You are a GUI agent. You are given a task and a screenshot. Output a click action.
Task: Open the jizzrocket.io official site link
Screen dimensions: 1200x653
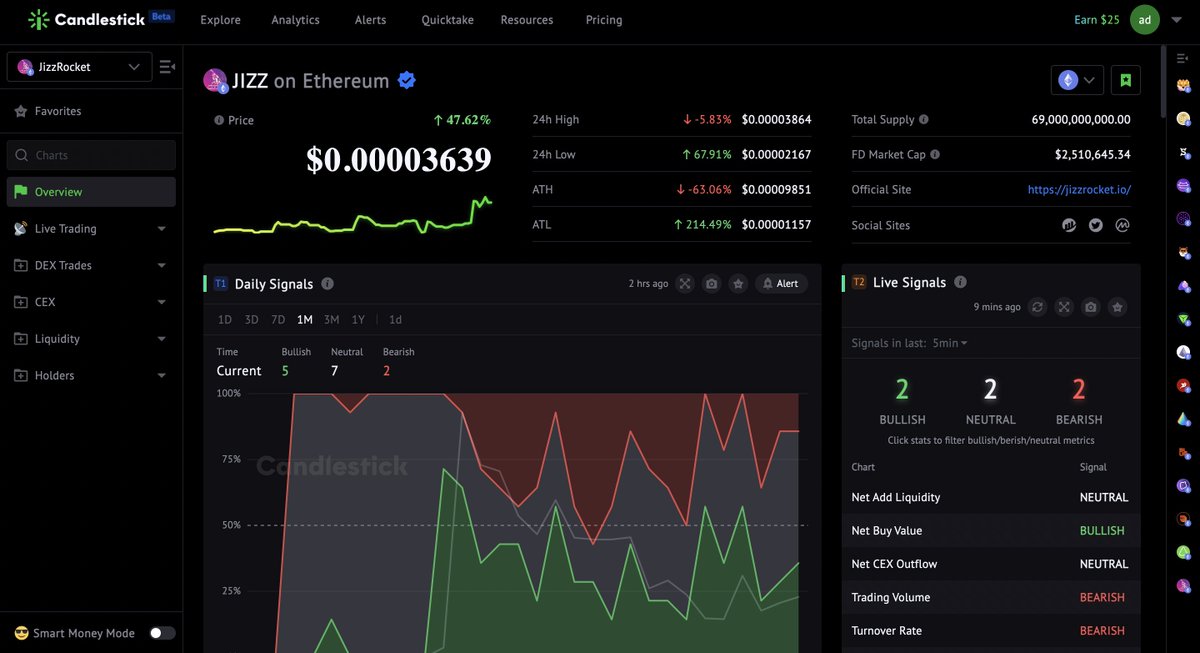[x=1079, y=189]
